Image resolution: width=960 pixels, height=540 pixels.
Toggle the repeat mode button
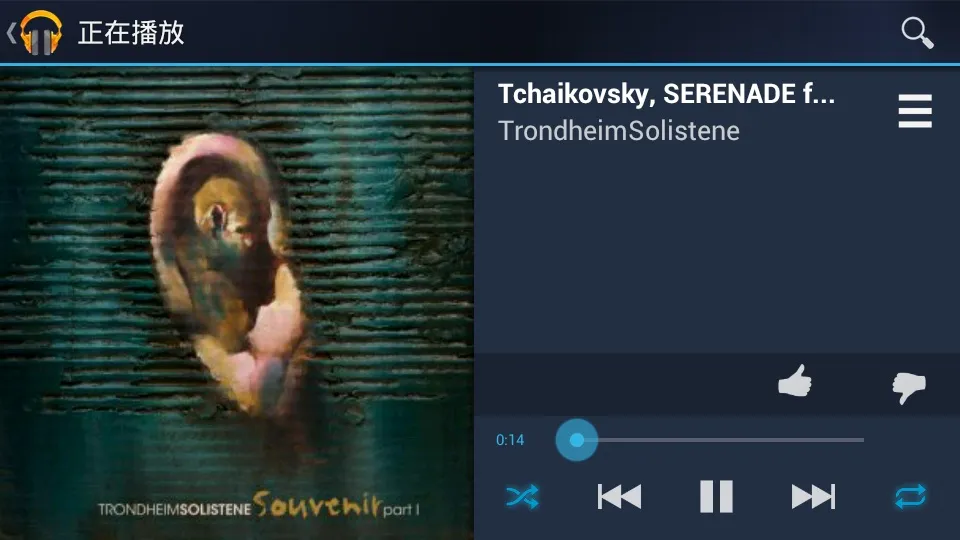pyautogui.click(x=910, y=497)
